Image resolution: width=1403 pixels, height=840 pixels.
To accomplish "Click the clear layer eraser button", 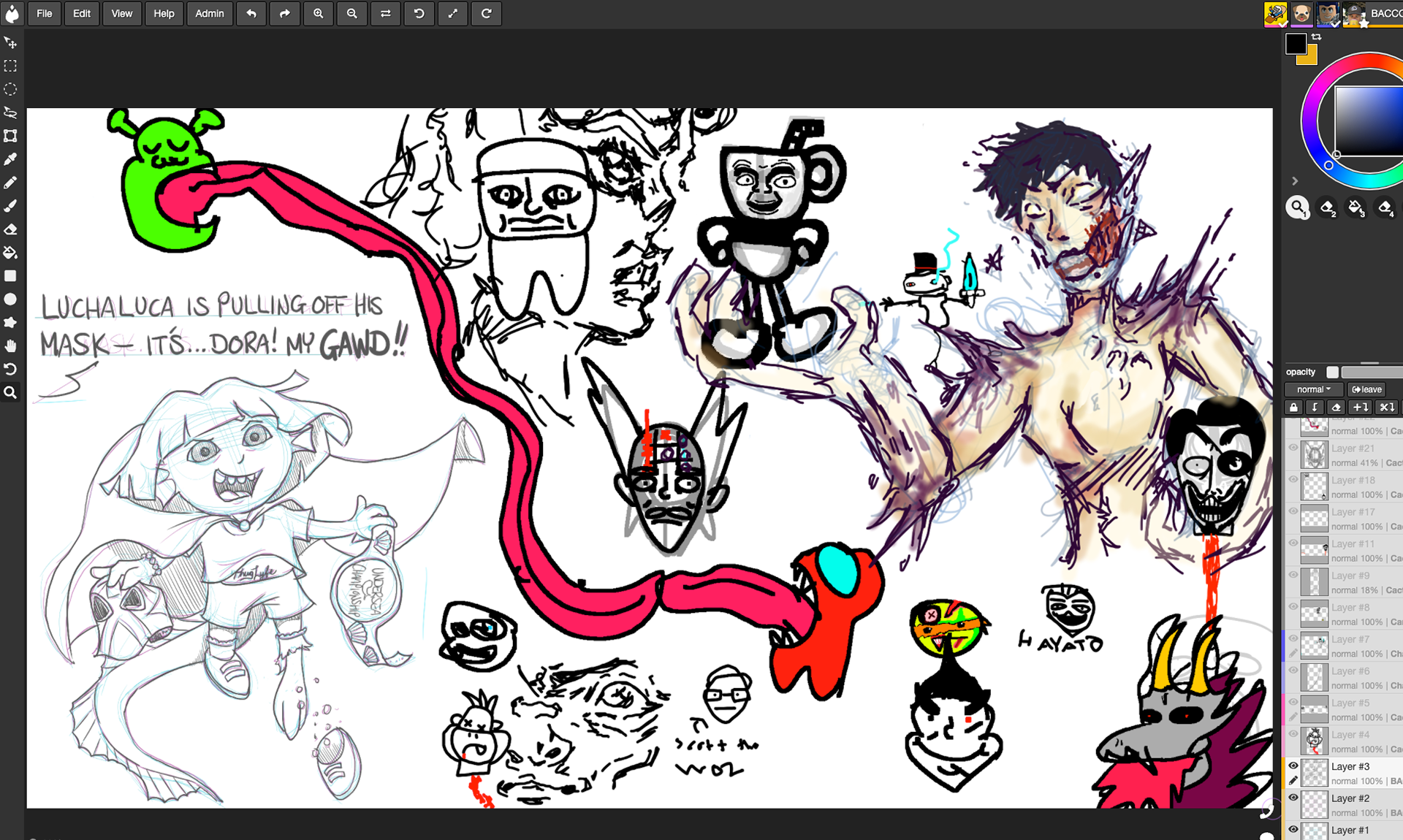I will 1337,408.
